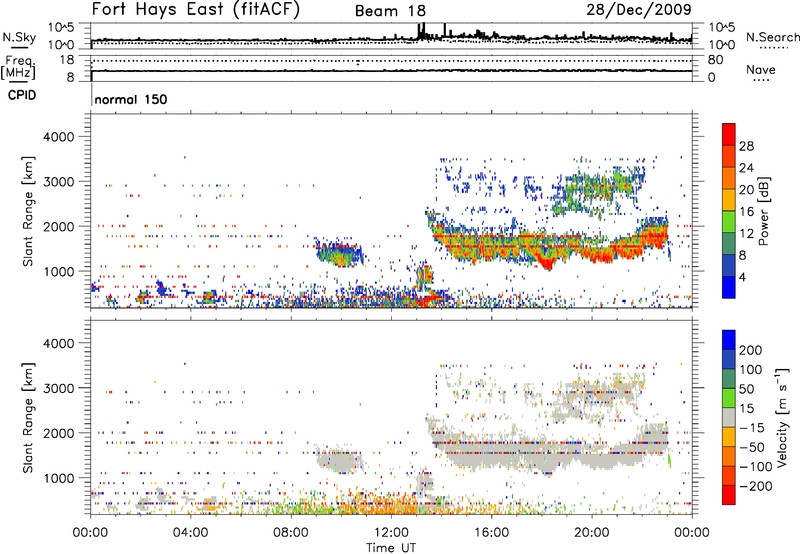800x554 pixels.
Task: Select the 'Freq. [MHz]' axis label
Action: (x=18, y=67)
